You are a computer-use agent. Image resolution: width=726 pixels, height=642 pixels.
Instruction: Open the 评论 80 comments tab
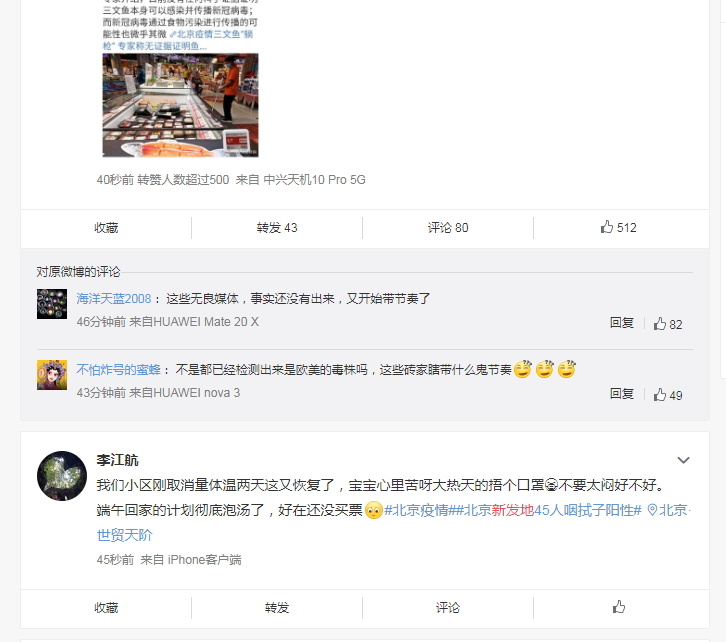(448, 228)
